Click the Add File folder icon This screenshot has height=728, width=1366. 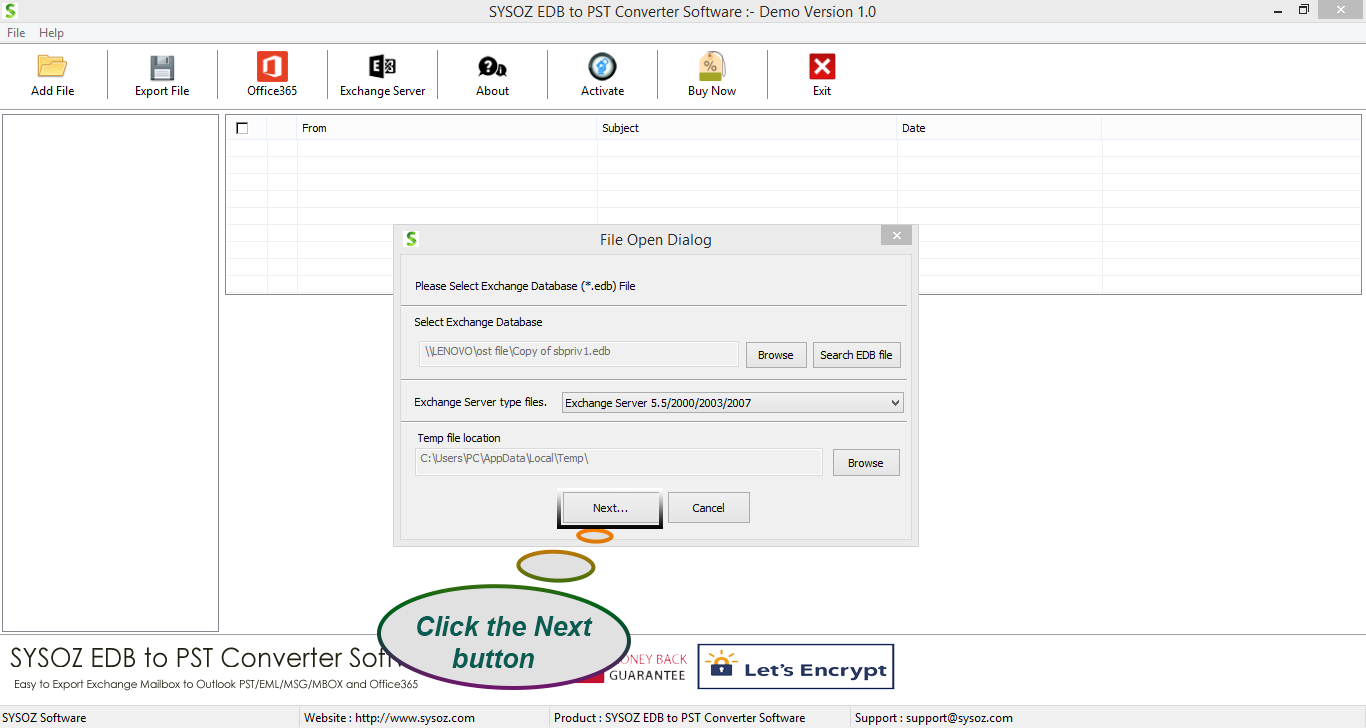(52, 67)
